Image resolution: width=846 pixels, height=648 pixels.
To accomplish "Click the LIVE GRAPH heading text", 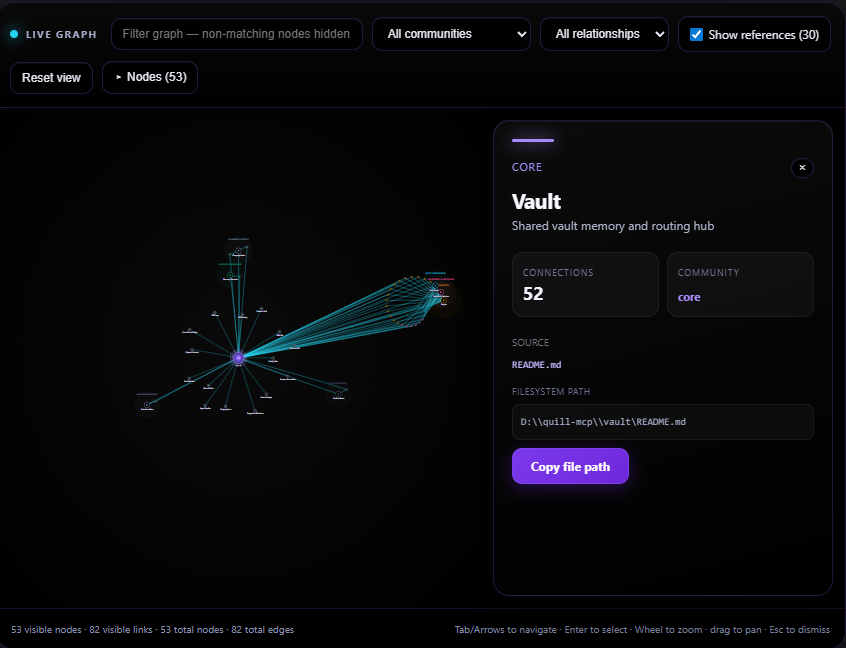I will coord(61,35).
